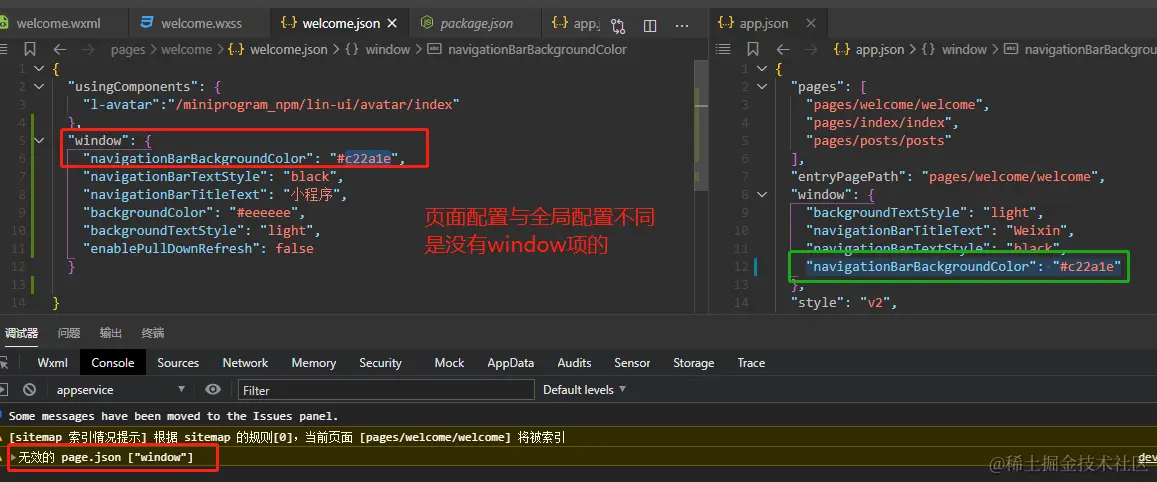Click app.json in right breadcrumb
The height and width of the screenshot is (482, 1157).
tap(880, 49)
